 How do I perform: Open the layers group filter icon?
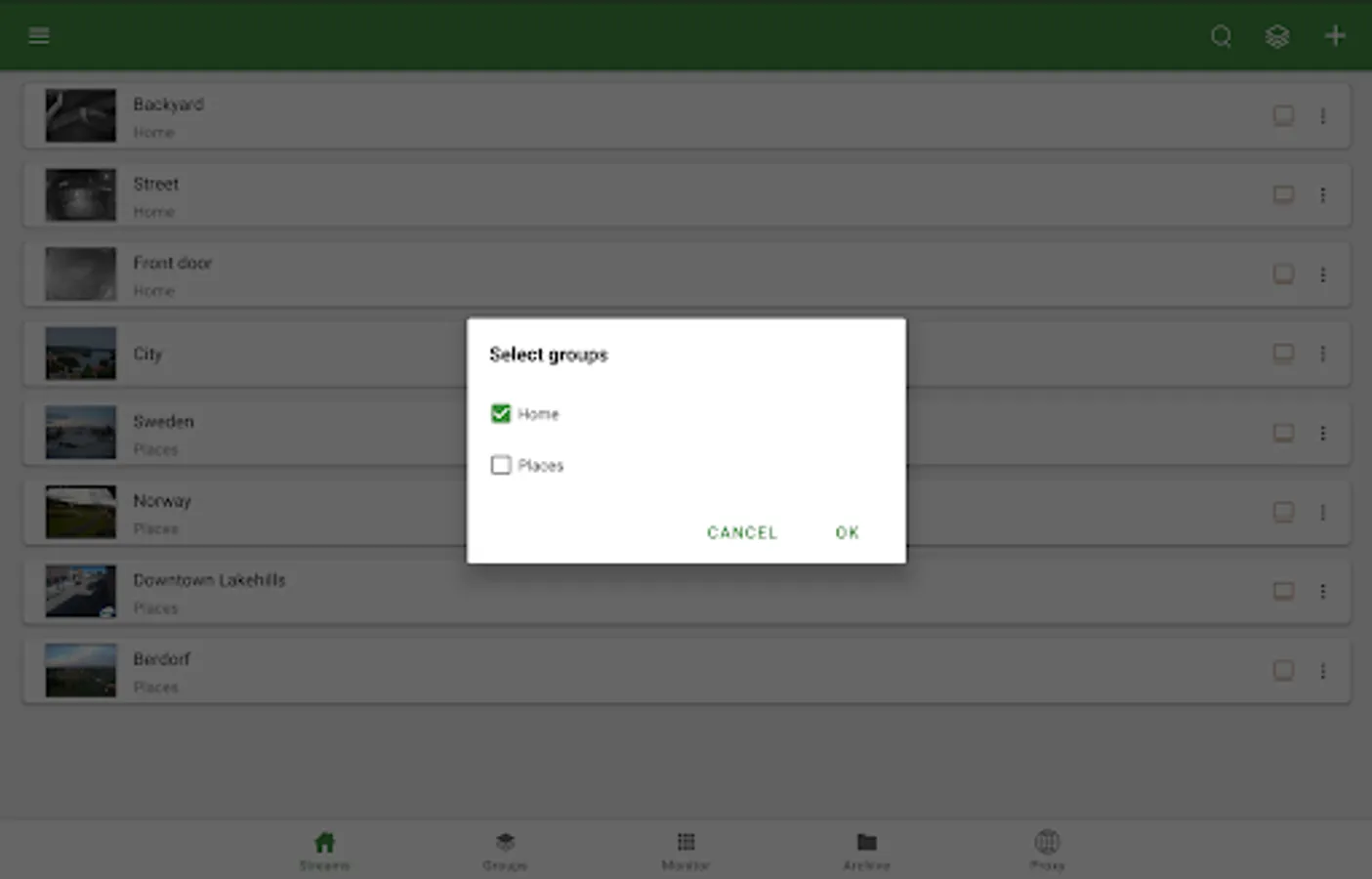coord(1277,37)
